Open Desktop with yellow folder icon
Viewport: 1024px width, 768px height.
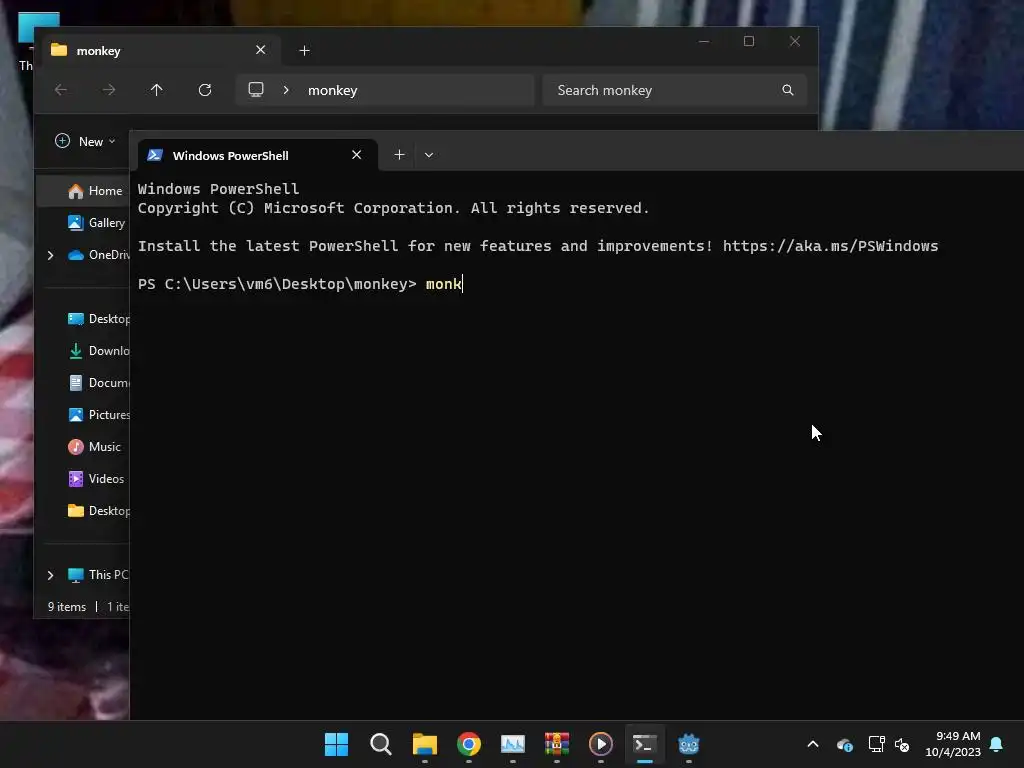[98, 511]
